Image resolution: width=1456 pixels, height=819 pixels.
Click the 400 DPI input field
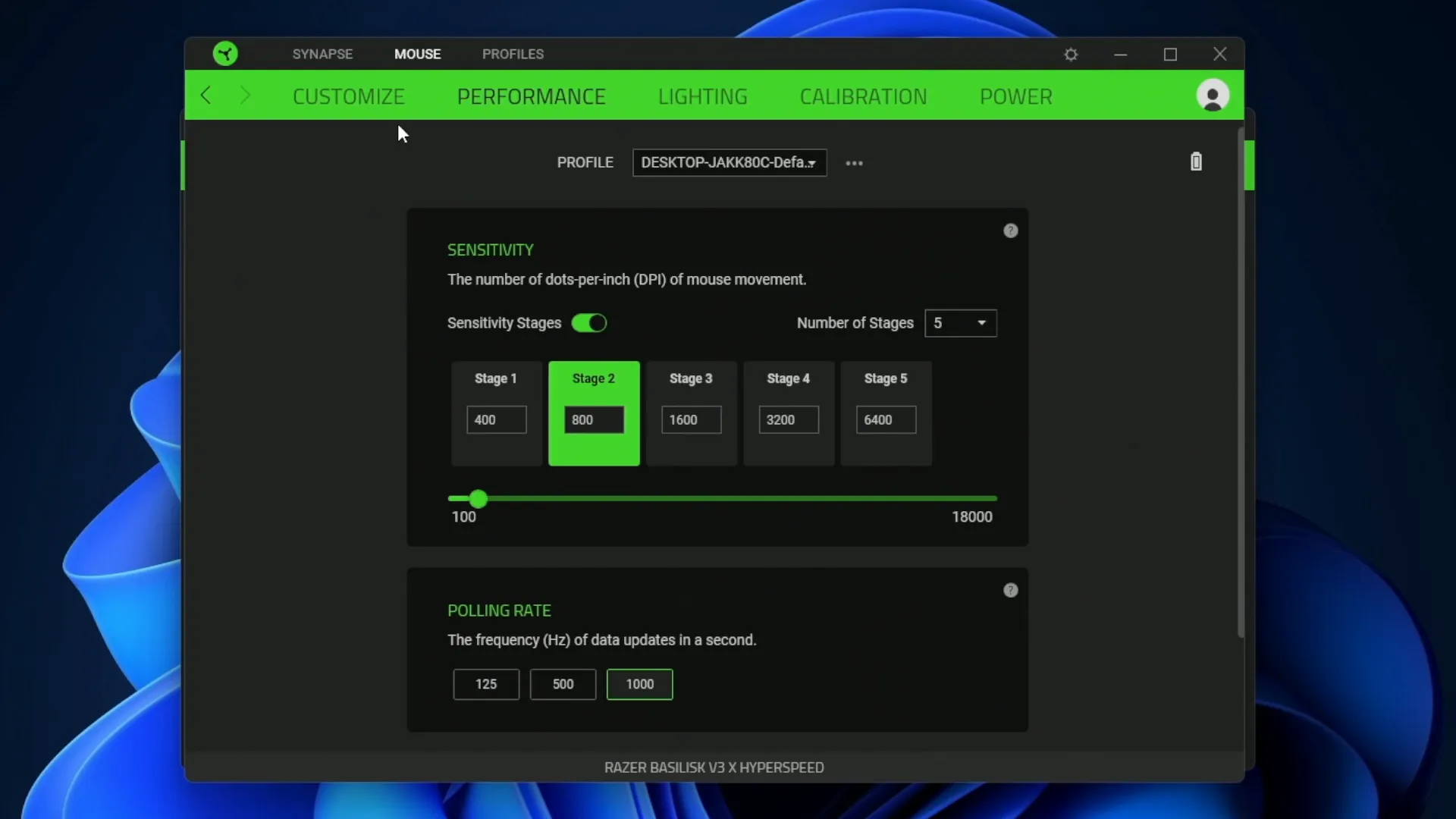(496, 419)
